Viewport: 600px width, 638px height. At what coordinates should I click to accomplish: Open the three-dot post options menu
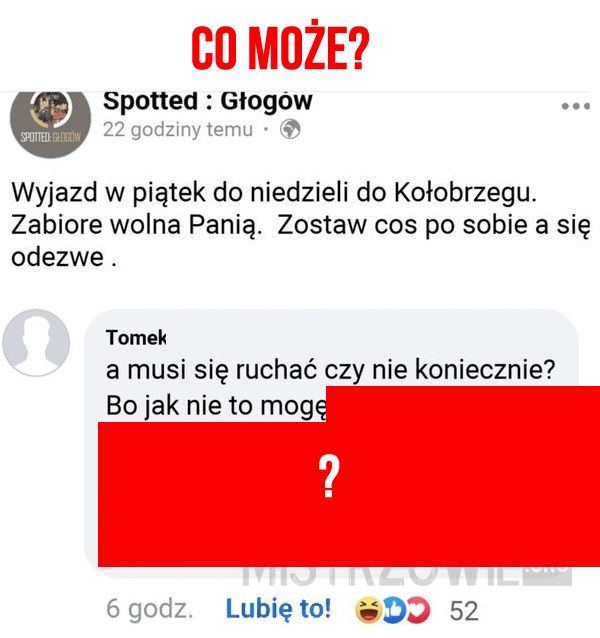[575, 106]
